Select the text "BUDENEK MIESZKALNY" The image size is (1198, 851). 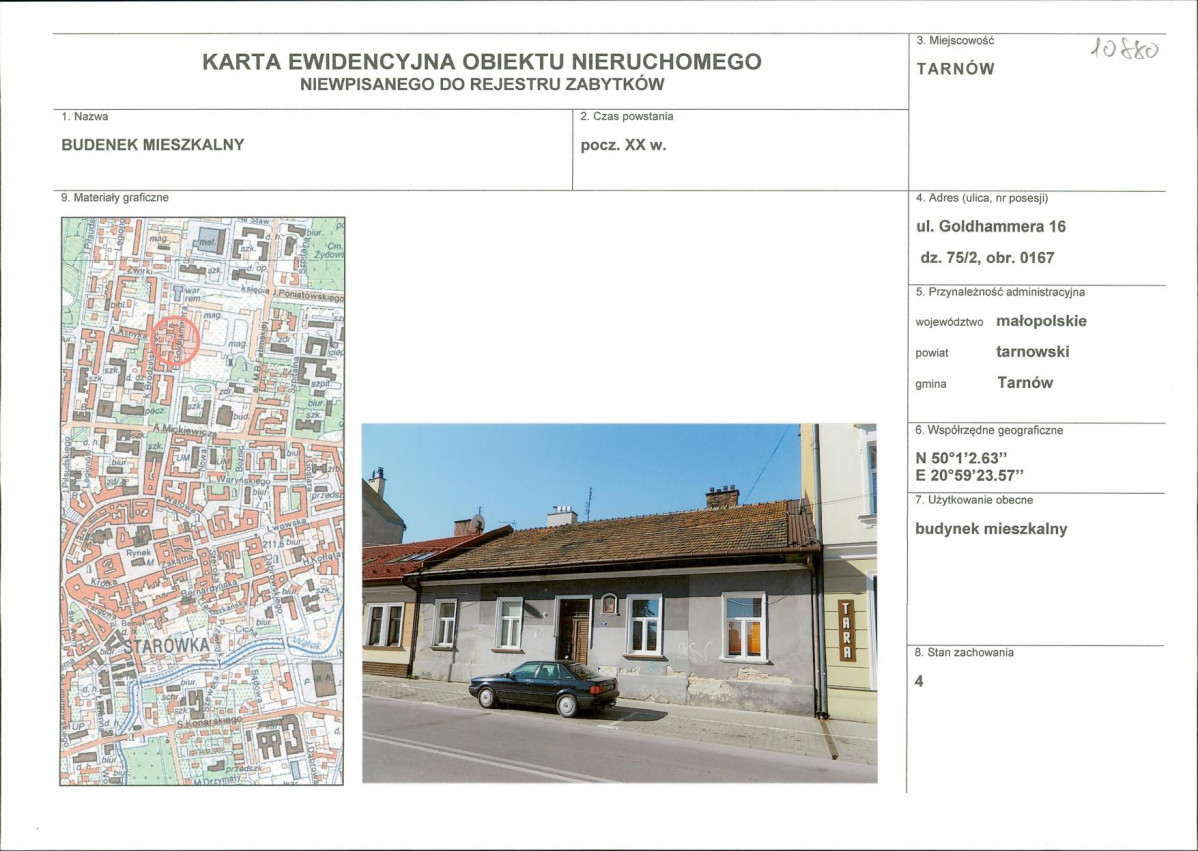[153, 144]
